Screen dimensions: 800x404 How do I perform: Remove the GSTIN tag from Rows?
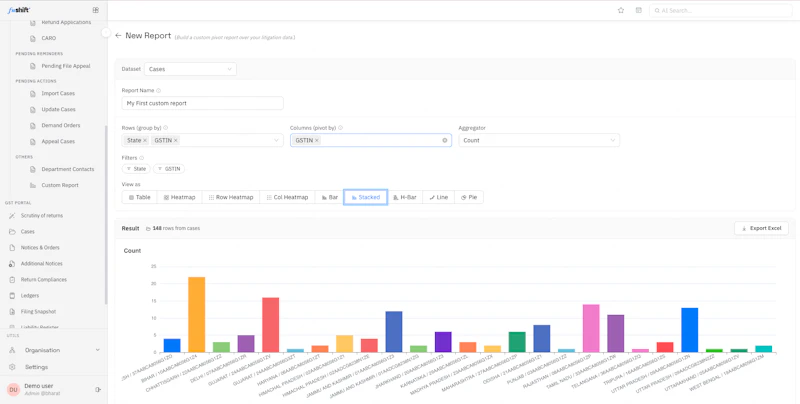(176, 140)
